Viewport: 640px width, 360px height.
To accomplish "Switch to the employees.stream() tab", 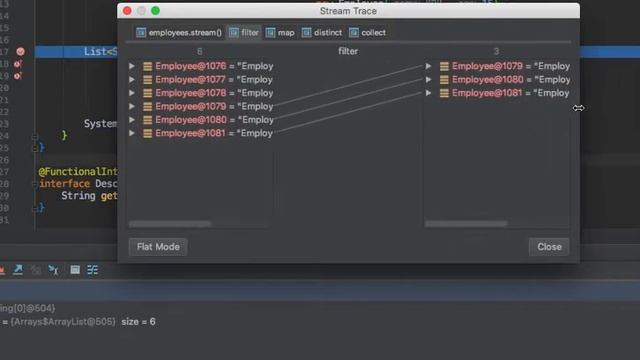I will click(x=179, y=33).
